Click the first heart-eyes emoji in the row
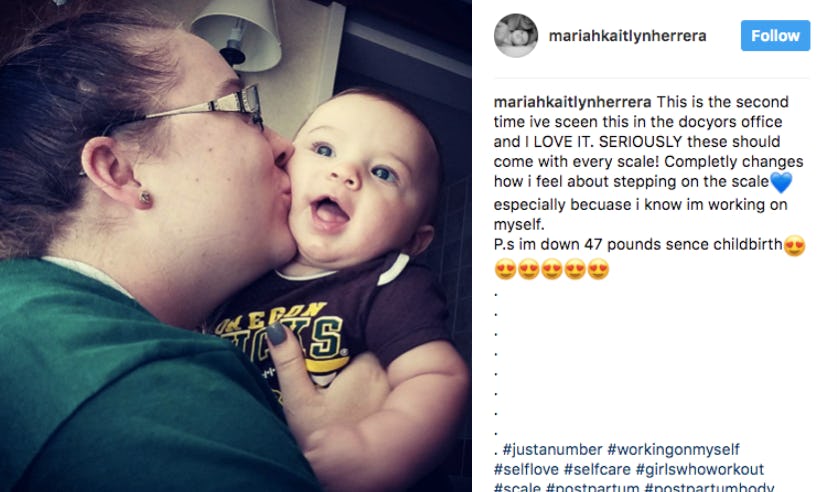Viewport: 837px width, 492px height. (x=505, y=269)
